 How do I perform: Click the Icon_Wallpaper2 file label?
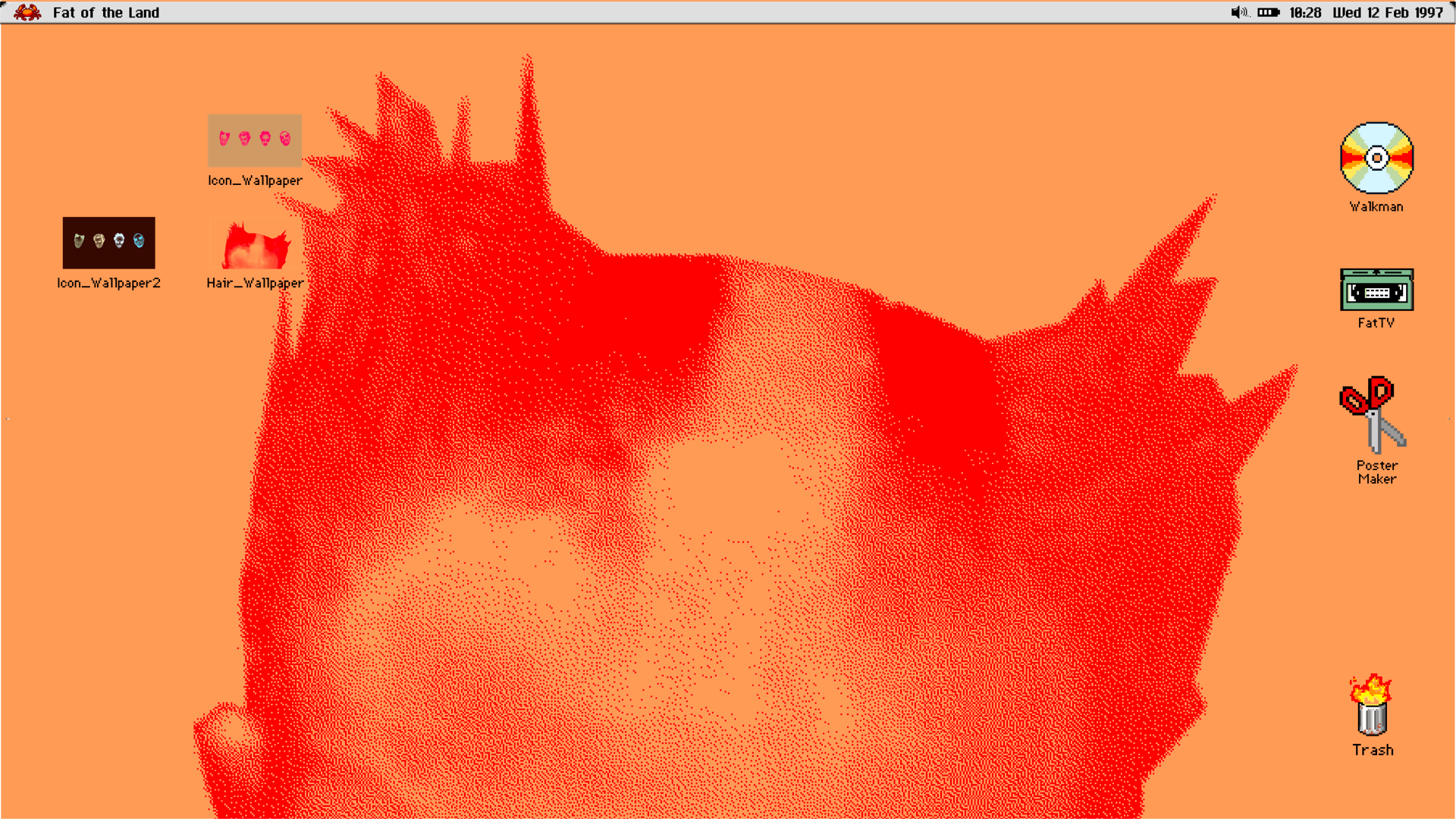108,283
